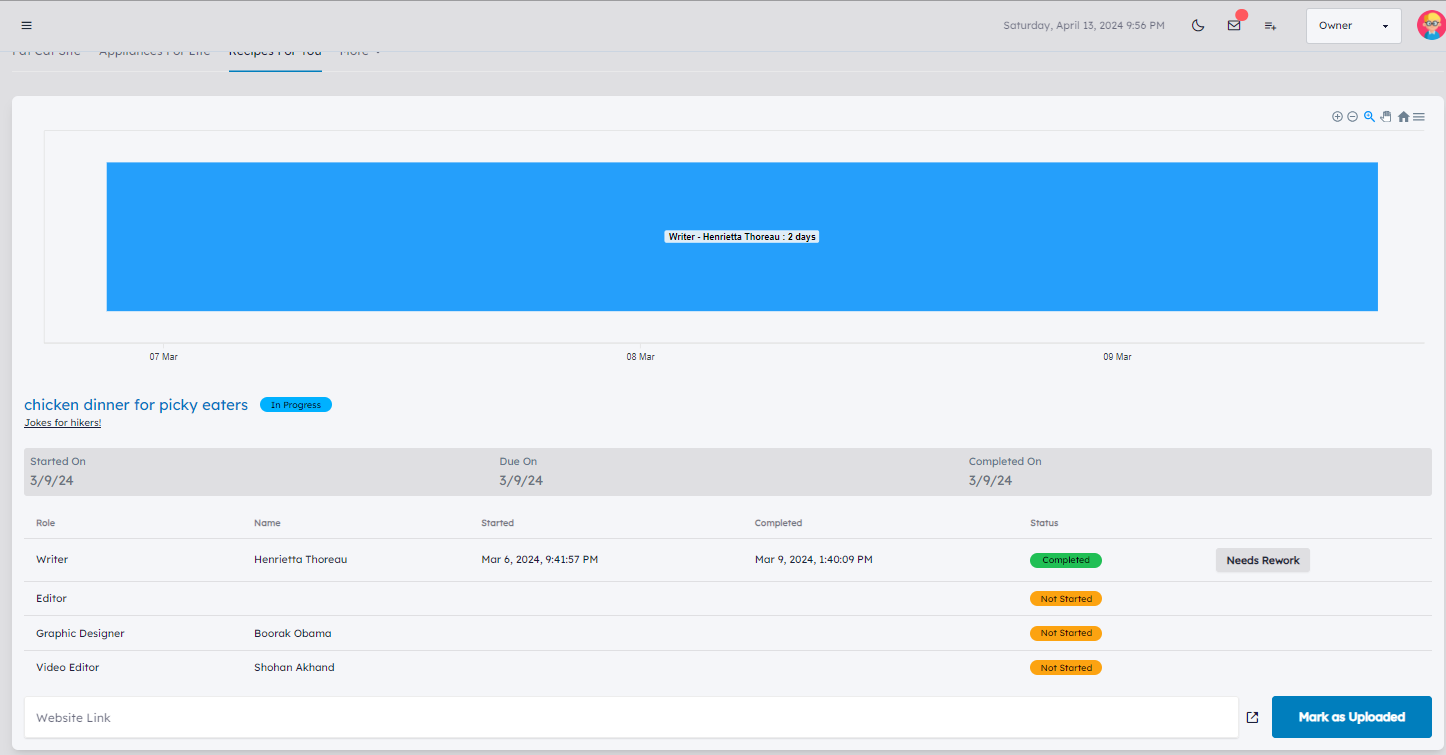The width and height of the screenshot is (1446, 755).
Task: Click the Started column header
Action: [x=498, y=523]
